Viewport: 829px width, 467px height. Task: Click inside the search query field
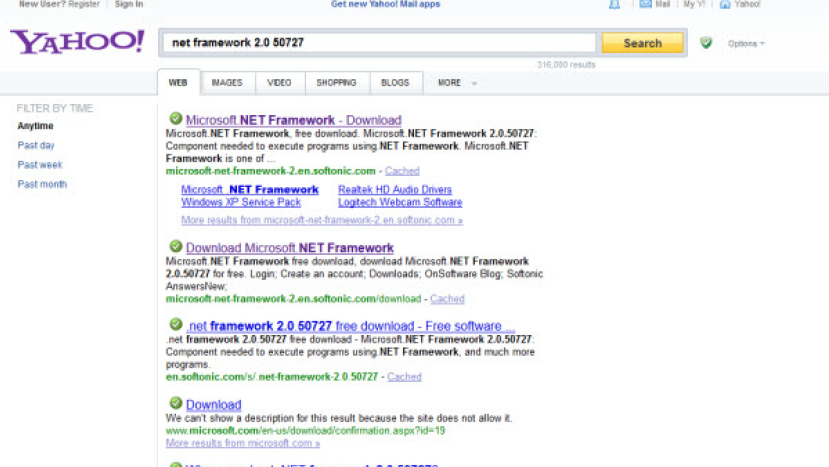tap(380, 43)
